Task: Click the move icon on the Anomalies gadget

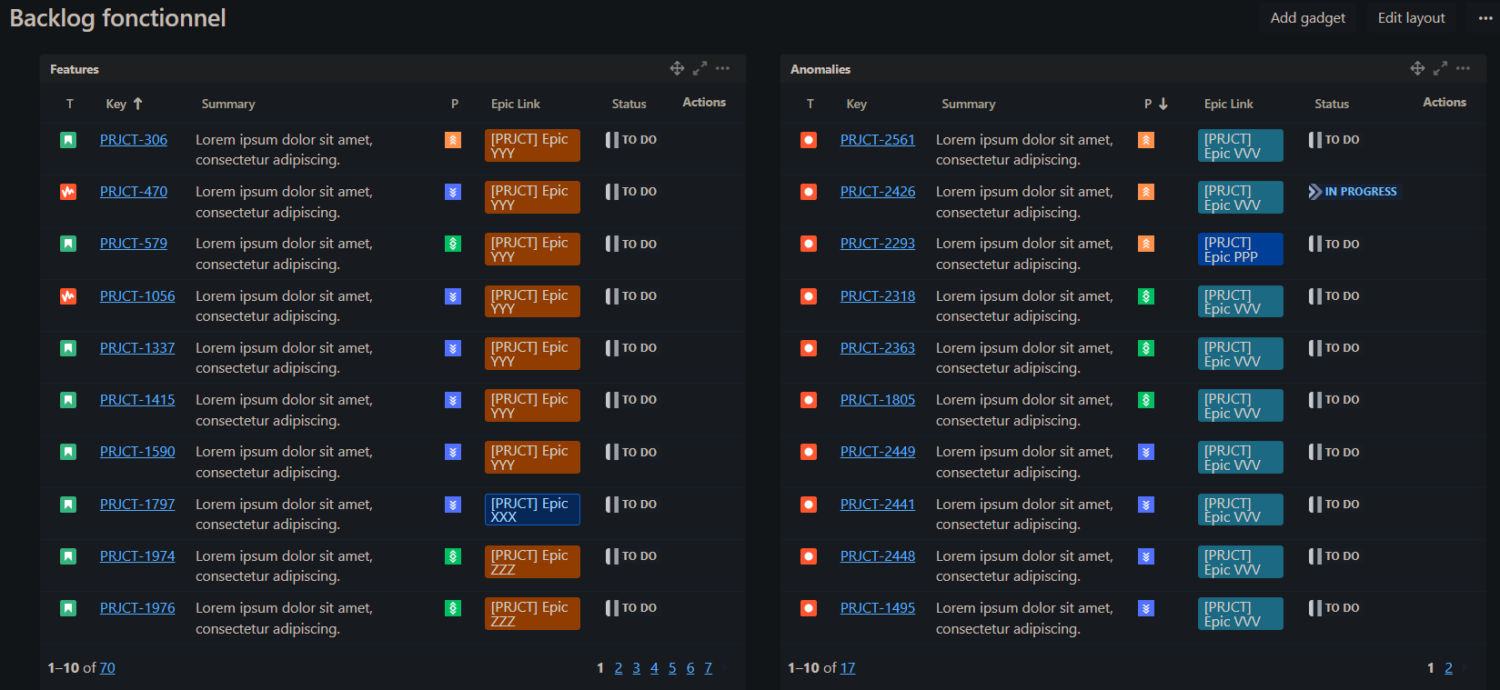Action: click(1417, 69)
